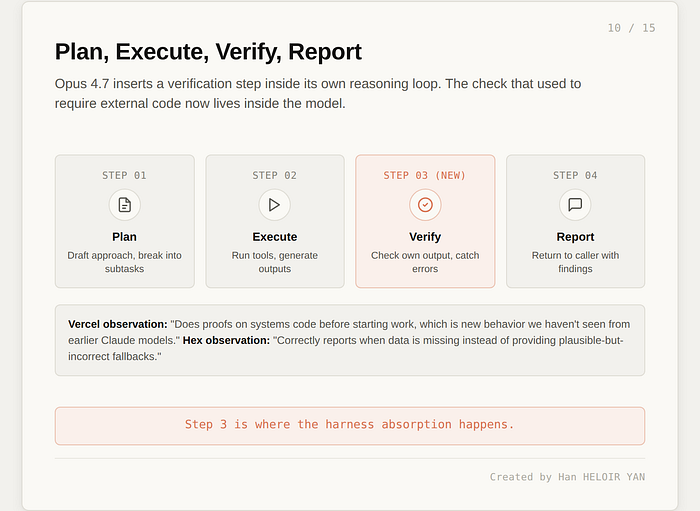Viewport: 700px width, 511px height.
Task: Click the 'Check own output, catch errors' text
Action: coord(425,262)
